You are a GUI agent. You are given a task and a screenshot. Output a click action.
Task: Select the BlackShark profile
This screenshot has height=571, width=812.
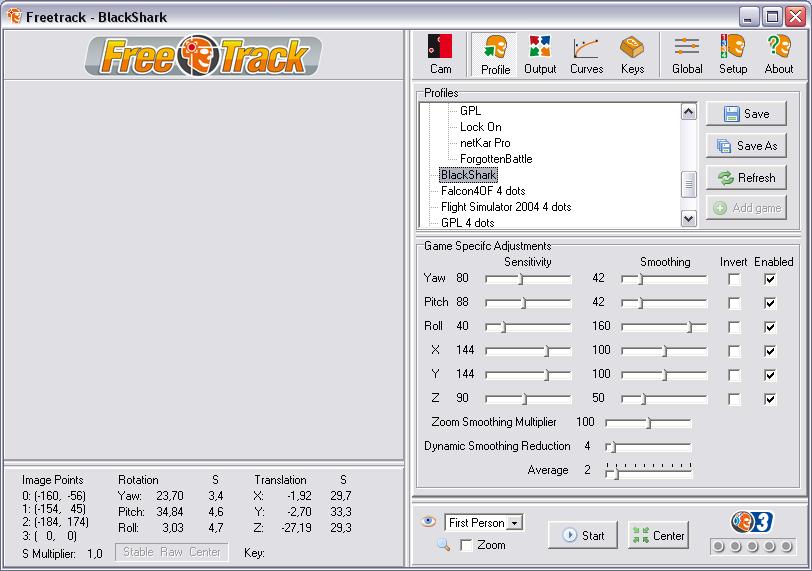tap(469, 175)
